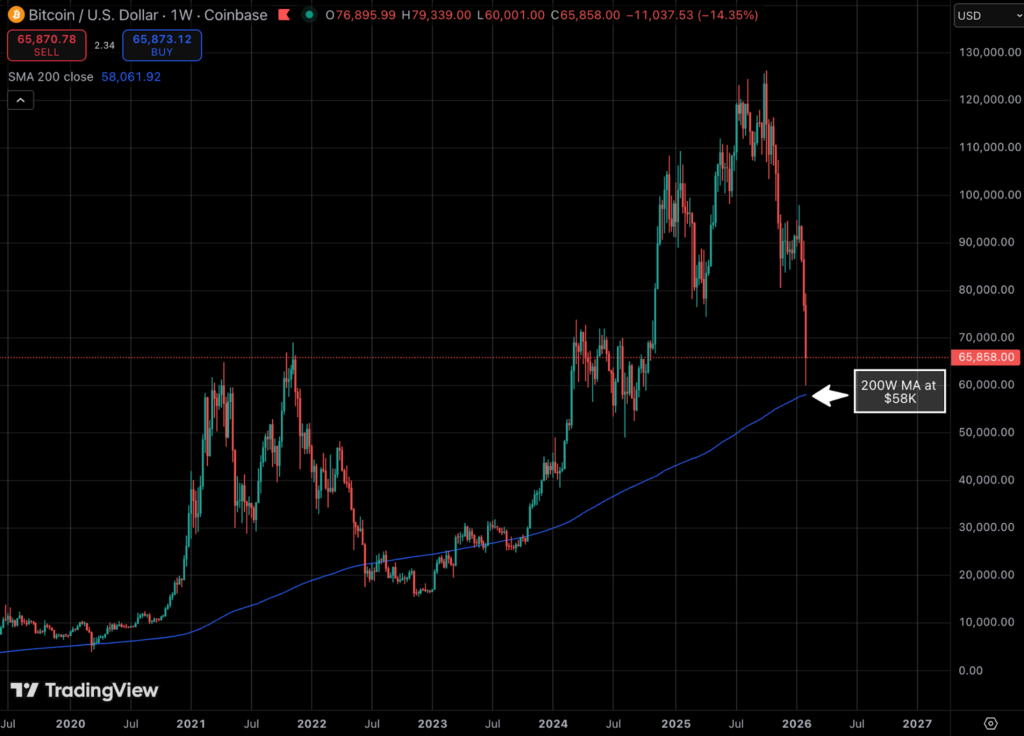Click the green market status dot
1024x736 pixels.
point(311,15)
